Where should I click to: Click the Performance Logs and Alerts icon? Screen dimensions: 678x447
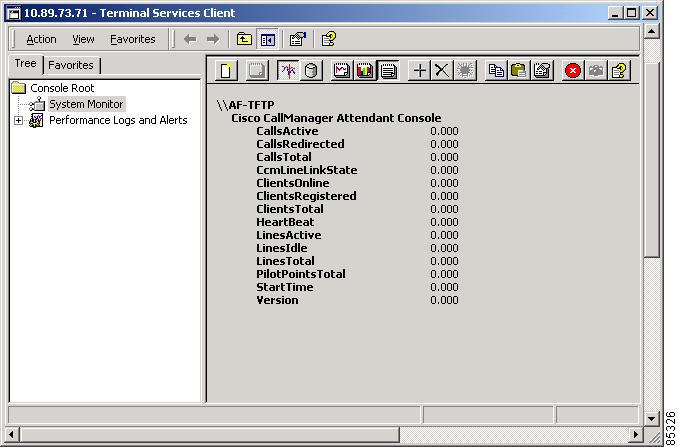[x=36, y=121]
